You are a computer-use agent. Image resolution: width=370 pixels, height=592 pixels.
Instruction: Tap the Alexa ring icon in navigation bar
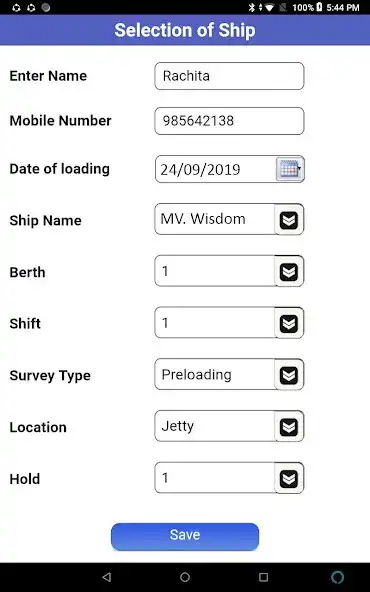click(x=338, y=577)
